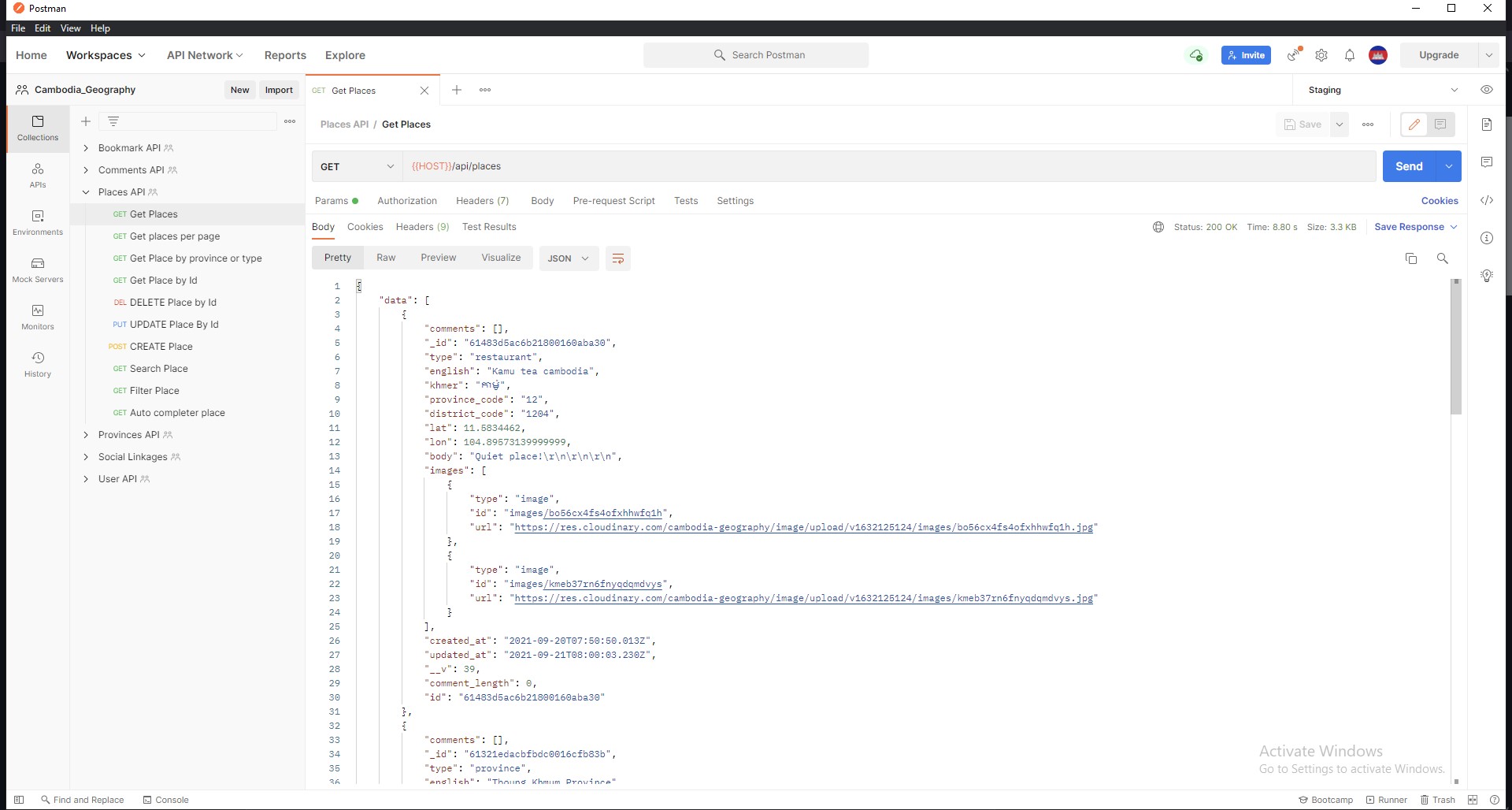Screen dimensions: 1512x810
Task: Close the Get Places tab
Action: [424, 91]
